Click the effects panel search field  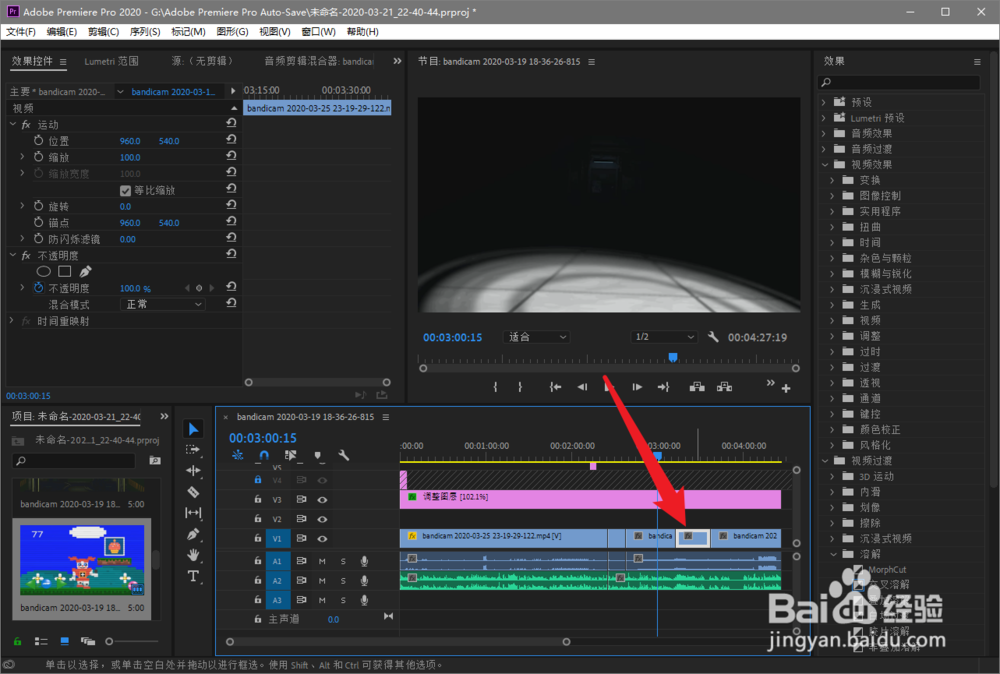pos(899,82)
